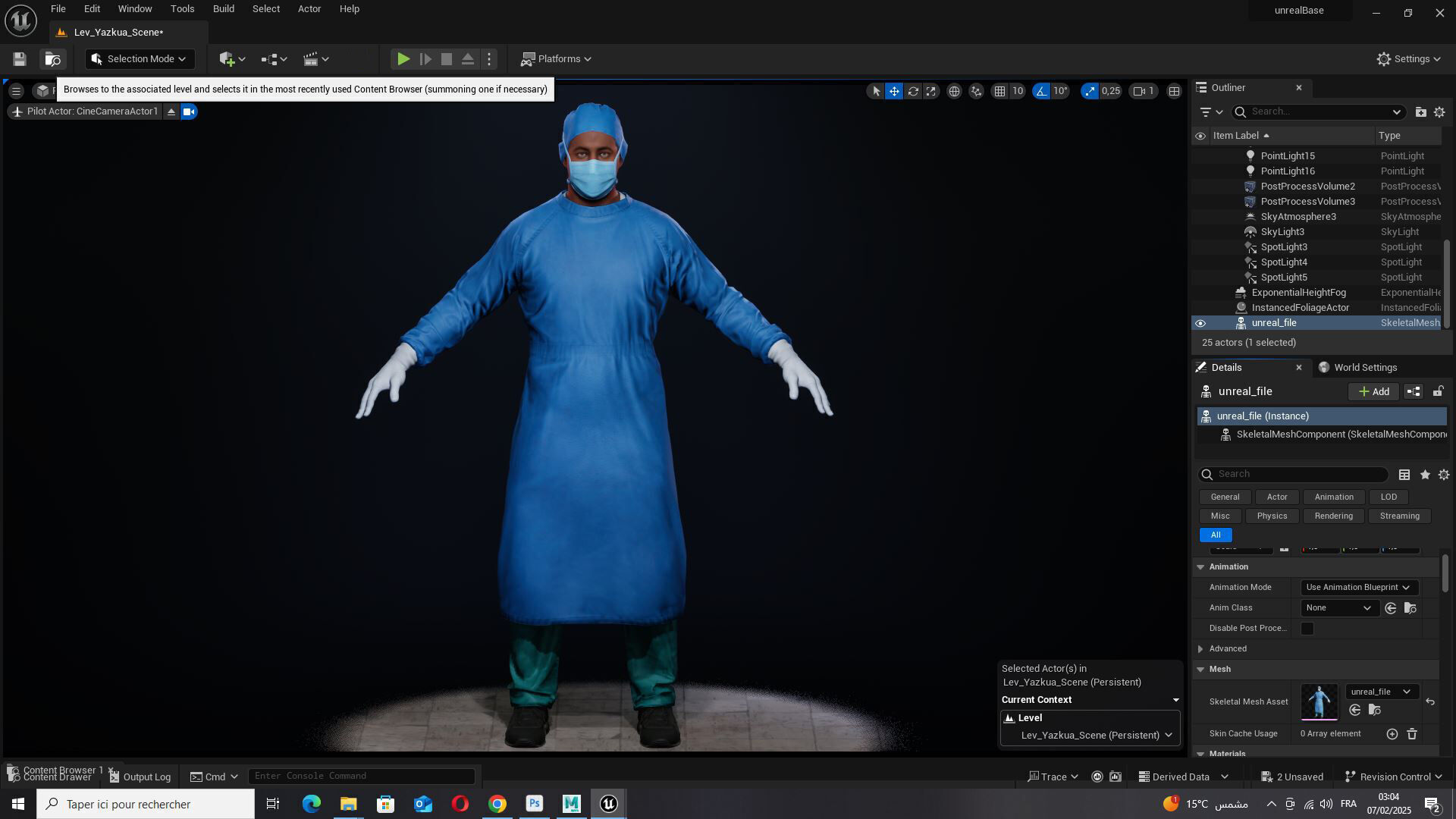Toggle scale snapping in the viewport
Viewport: 1456px width, 819px height.
click(1090, 91)
